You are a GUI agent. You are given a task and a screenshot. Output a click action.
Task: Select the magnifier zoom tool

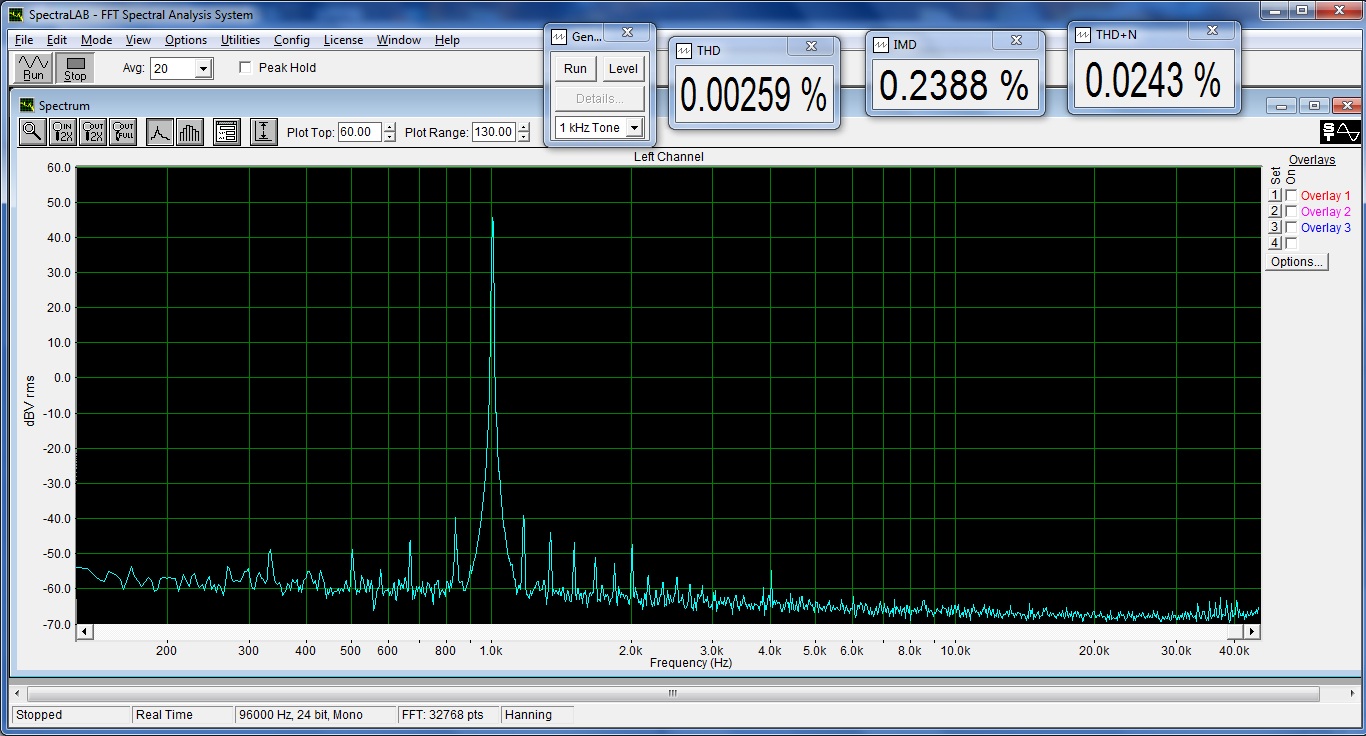click(x=33, y=131)
